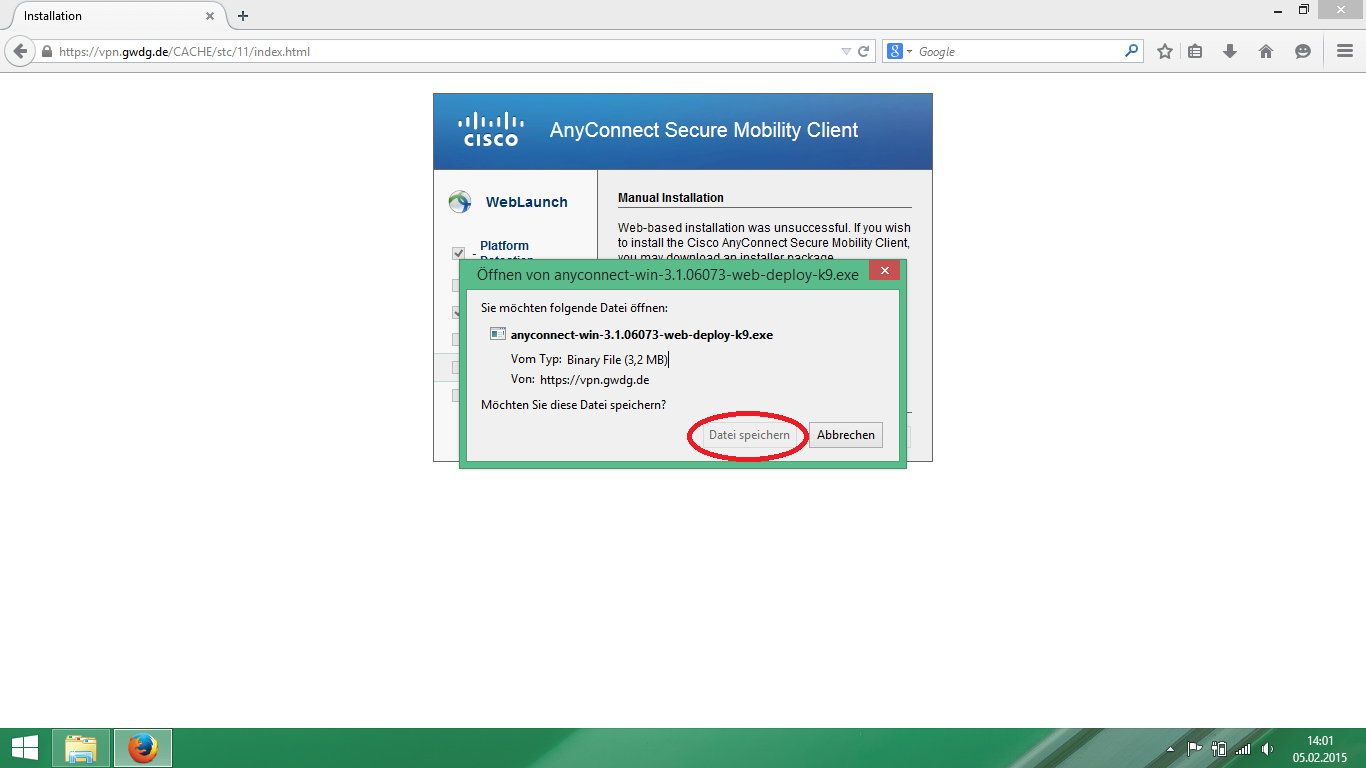Click the smiley chat icon in toolbar

1302,51
